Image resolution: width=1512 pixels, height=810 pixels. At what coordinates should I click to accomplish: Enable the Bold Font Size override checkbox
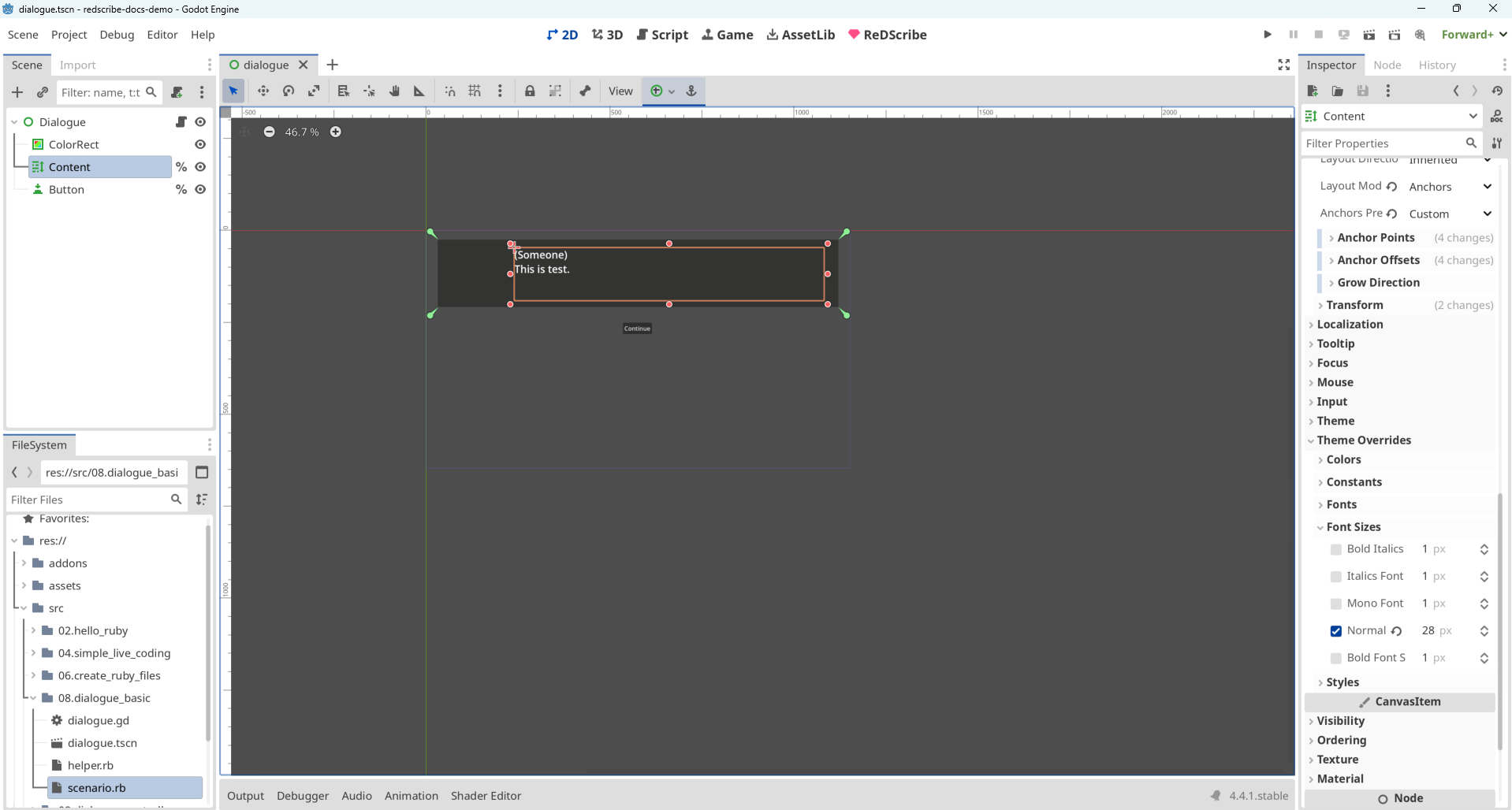tap(1335, 659)
